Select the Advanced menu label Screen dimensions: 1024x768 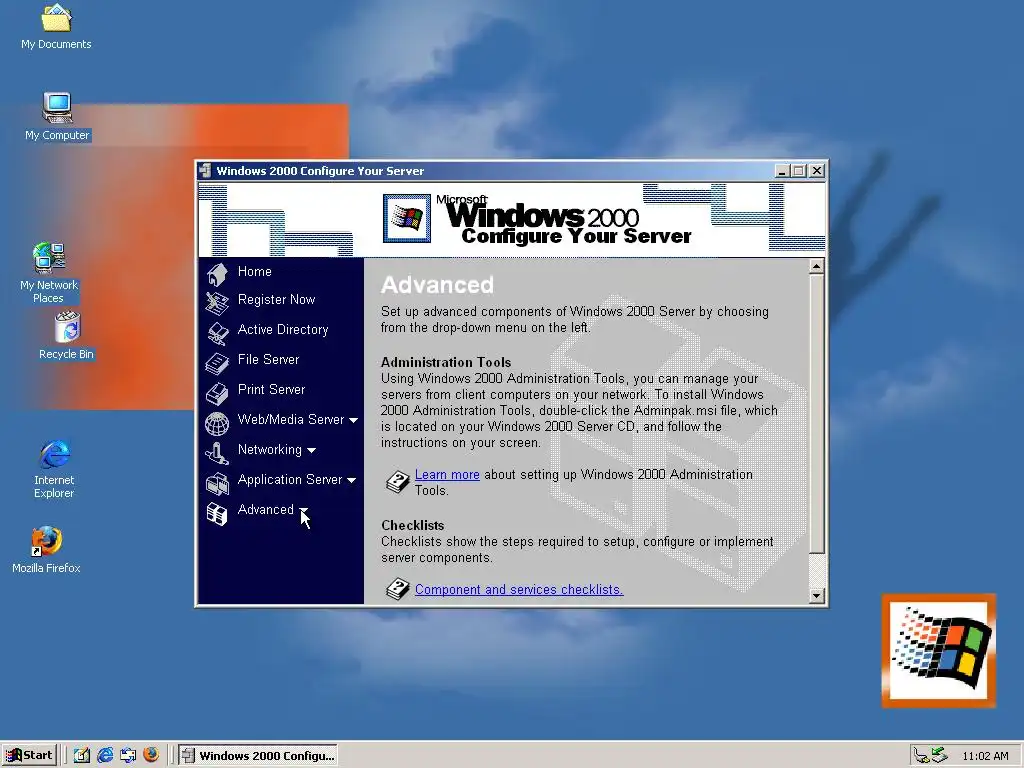click(266, 510)
